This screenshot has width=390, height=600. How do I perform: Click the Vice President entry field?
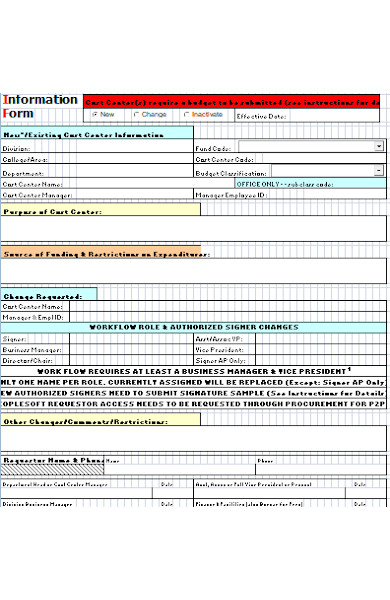321,349
